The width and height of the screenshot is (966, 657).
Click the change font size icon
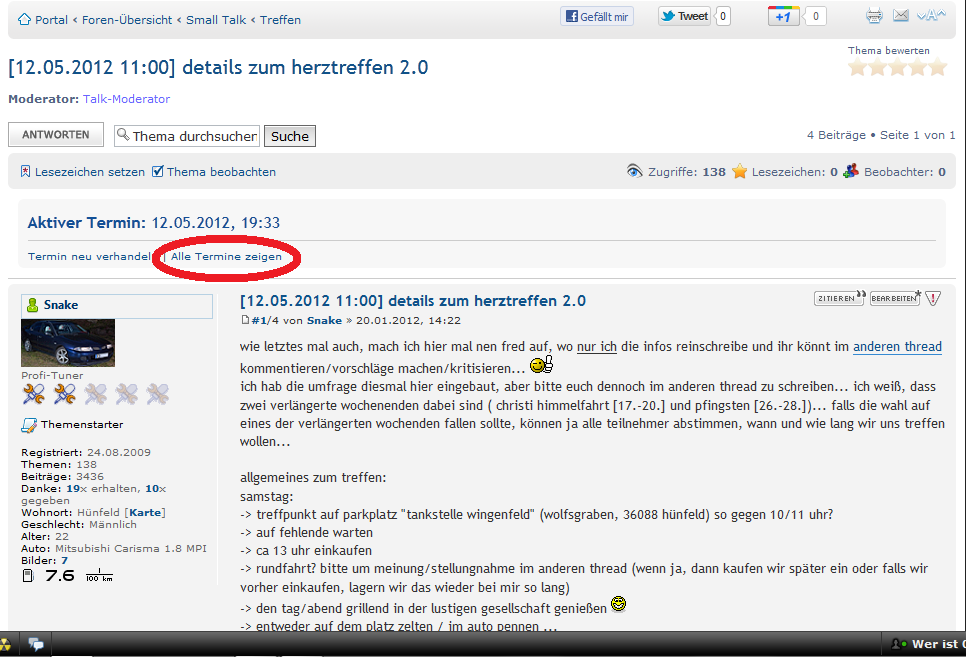click(x=931, y=16)
